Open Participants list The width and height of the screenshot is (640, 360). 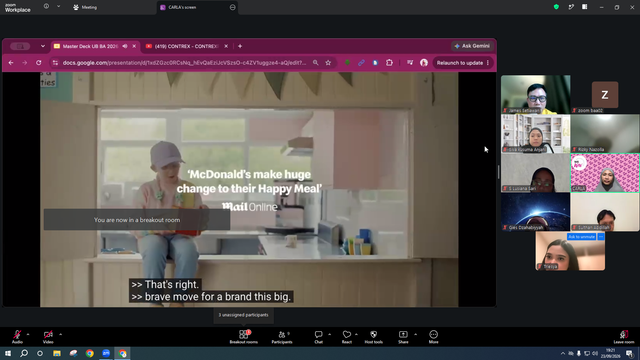[282, 337]
